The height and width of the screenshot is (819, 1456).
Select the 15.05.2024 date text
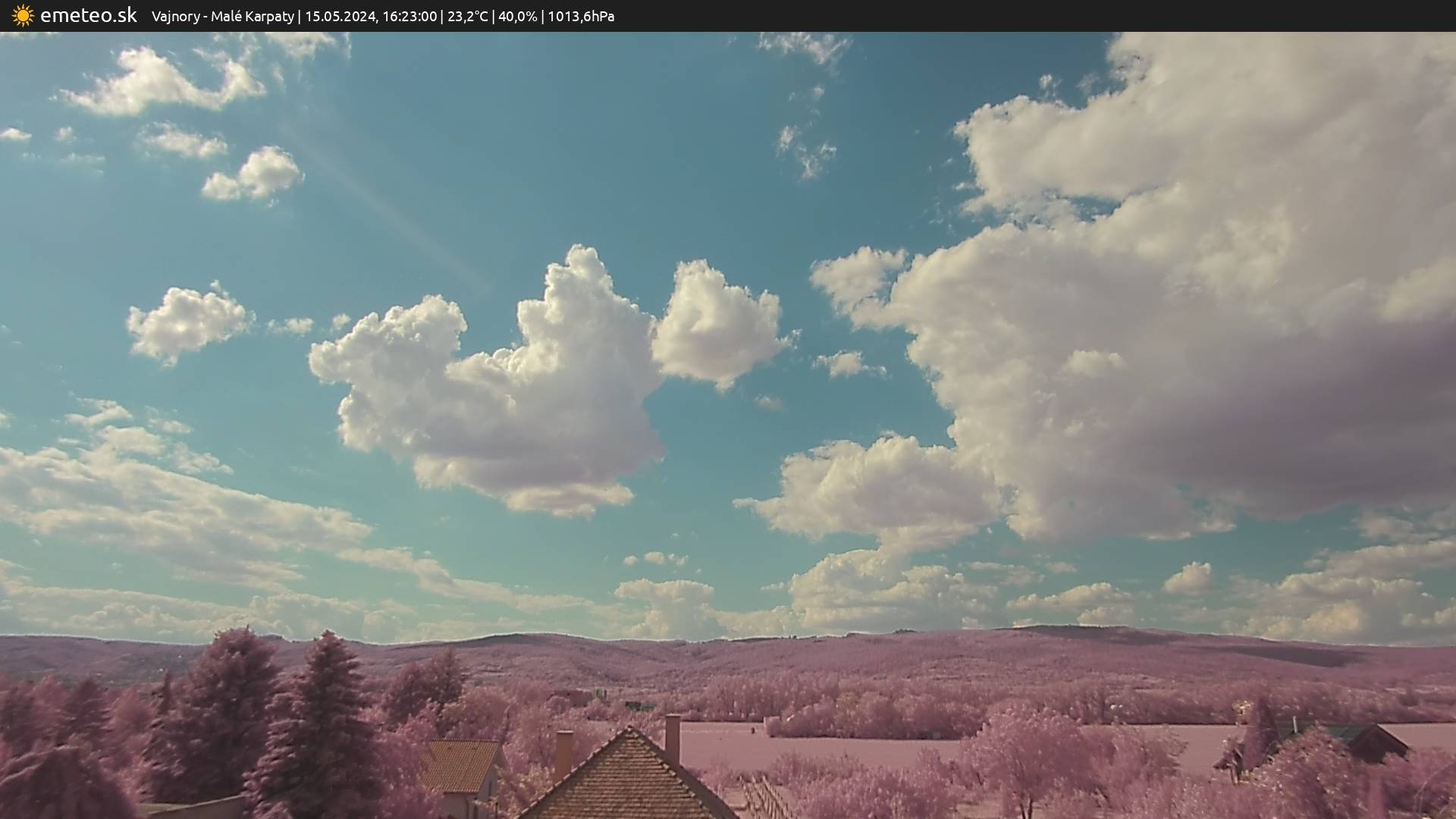(340, 16)
